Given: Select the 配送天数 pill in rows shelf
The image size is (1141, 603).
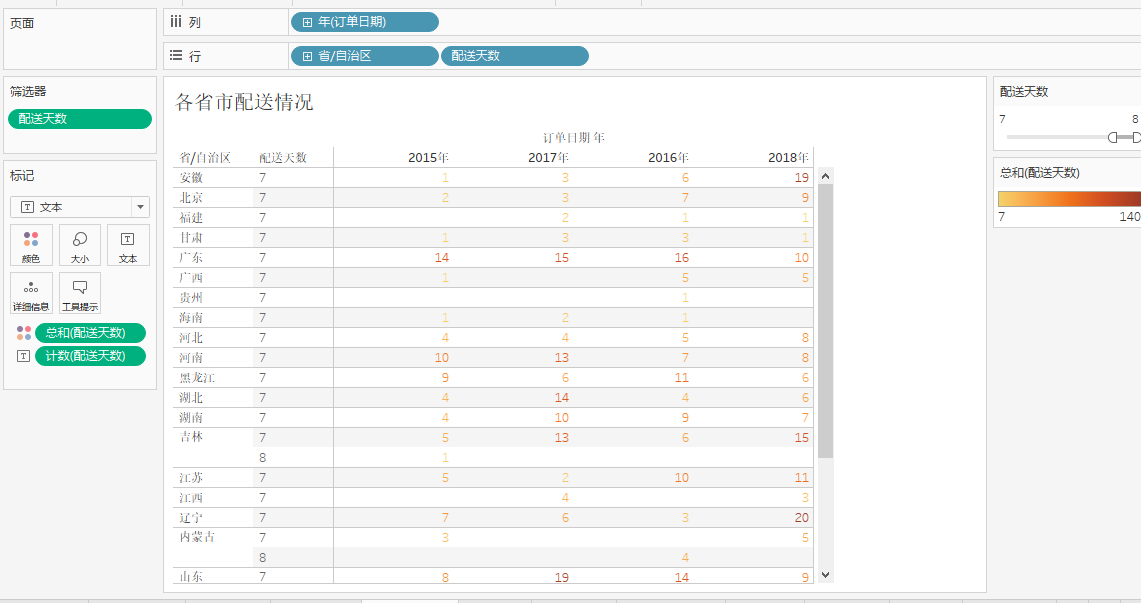Looking at the screenshot, I should (514, 56).
